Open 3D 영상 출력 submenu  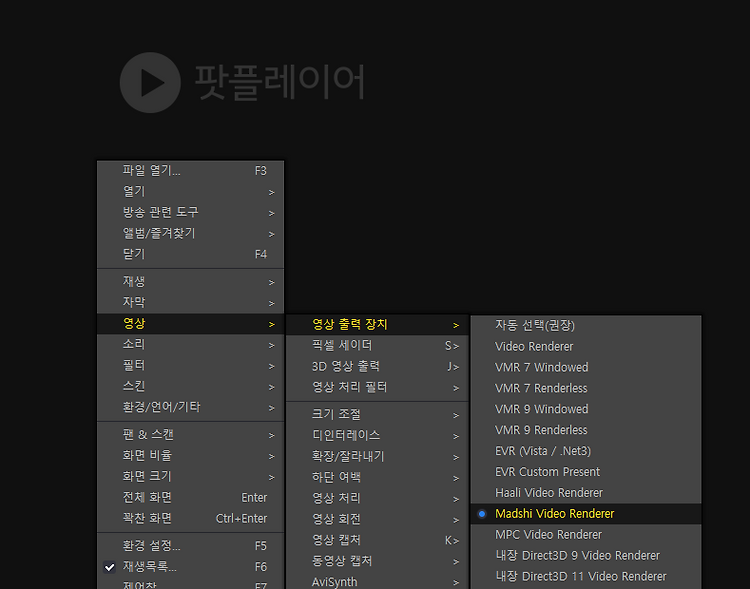pos(377,367)
